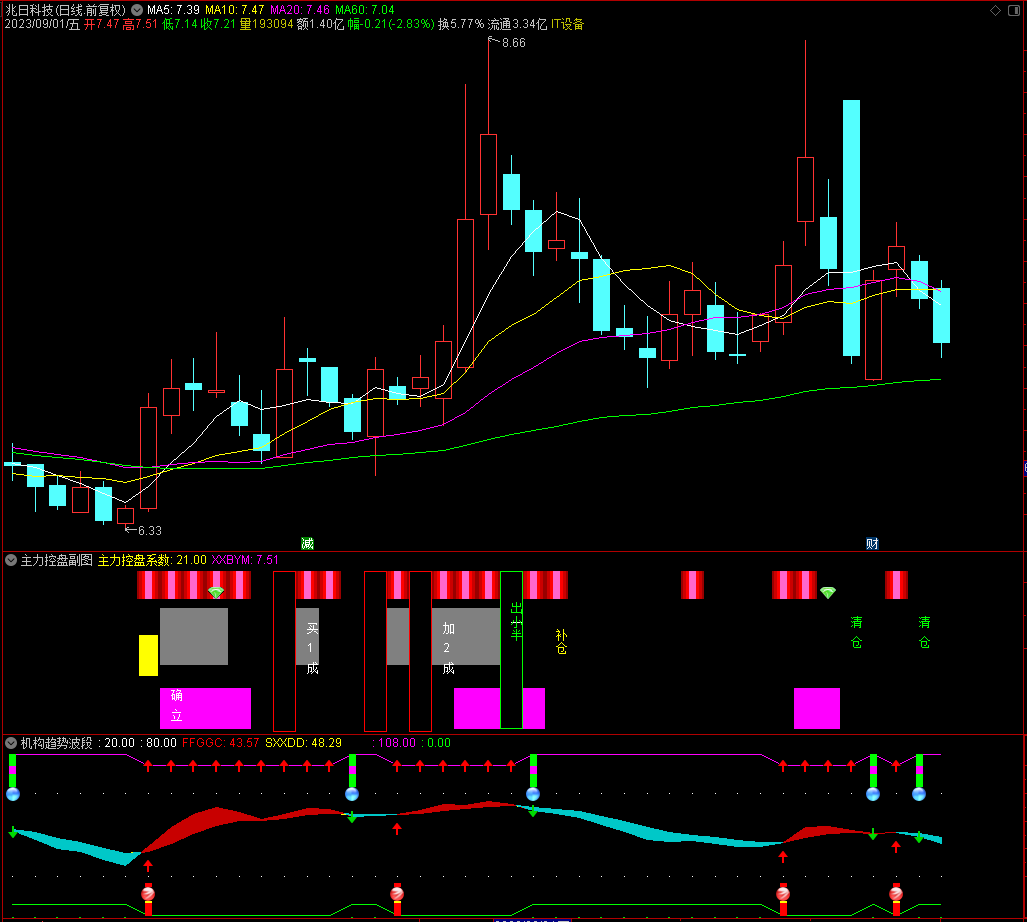
Task: Click the 兆日科技(日线.前复权) chart title
Action: 65,10
